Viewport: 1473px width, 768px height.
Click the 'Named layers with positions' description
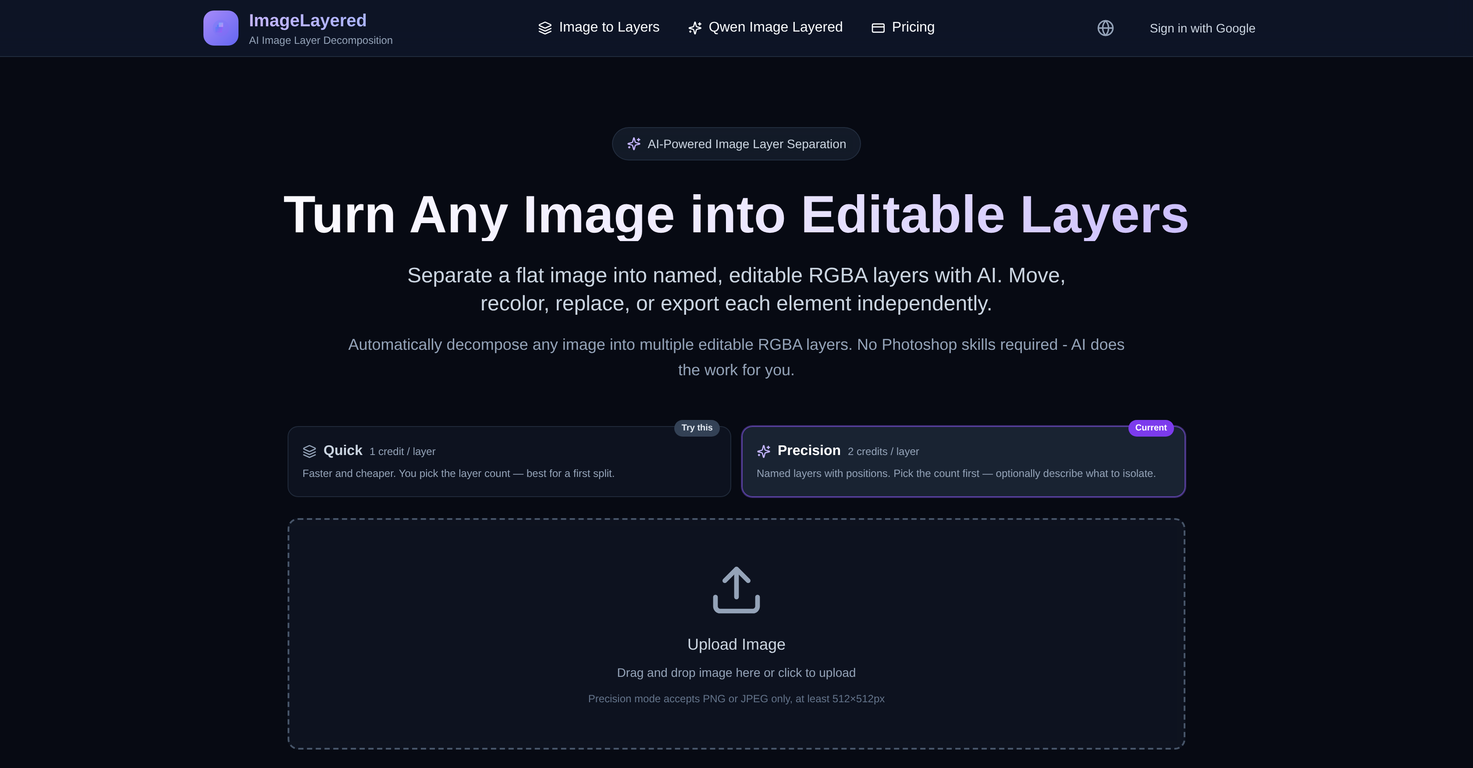pyautogui.click(x=956, y=474)
